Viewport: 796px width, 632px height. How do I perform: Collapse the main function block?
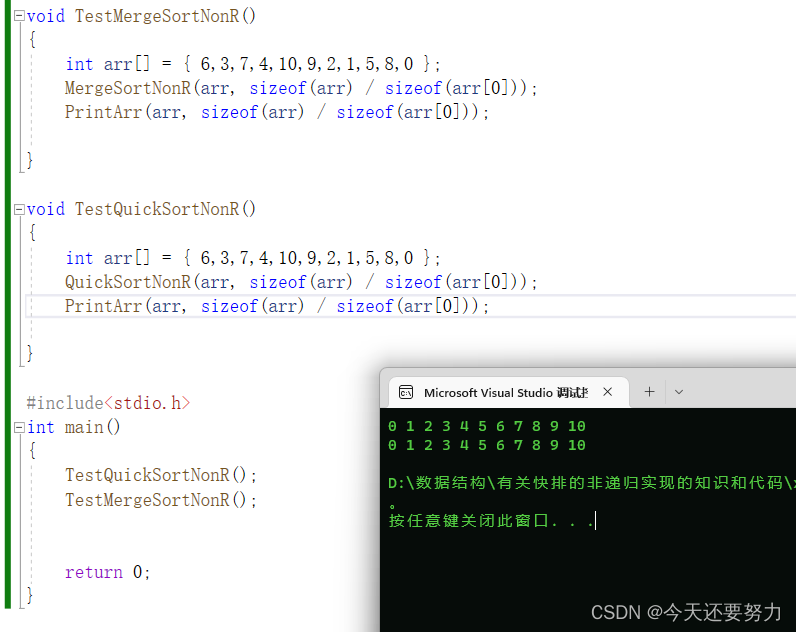19,427
